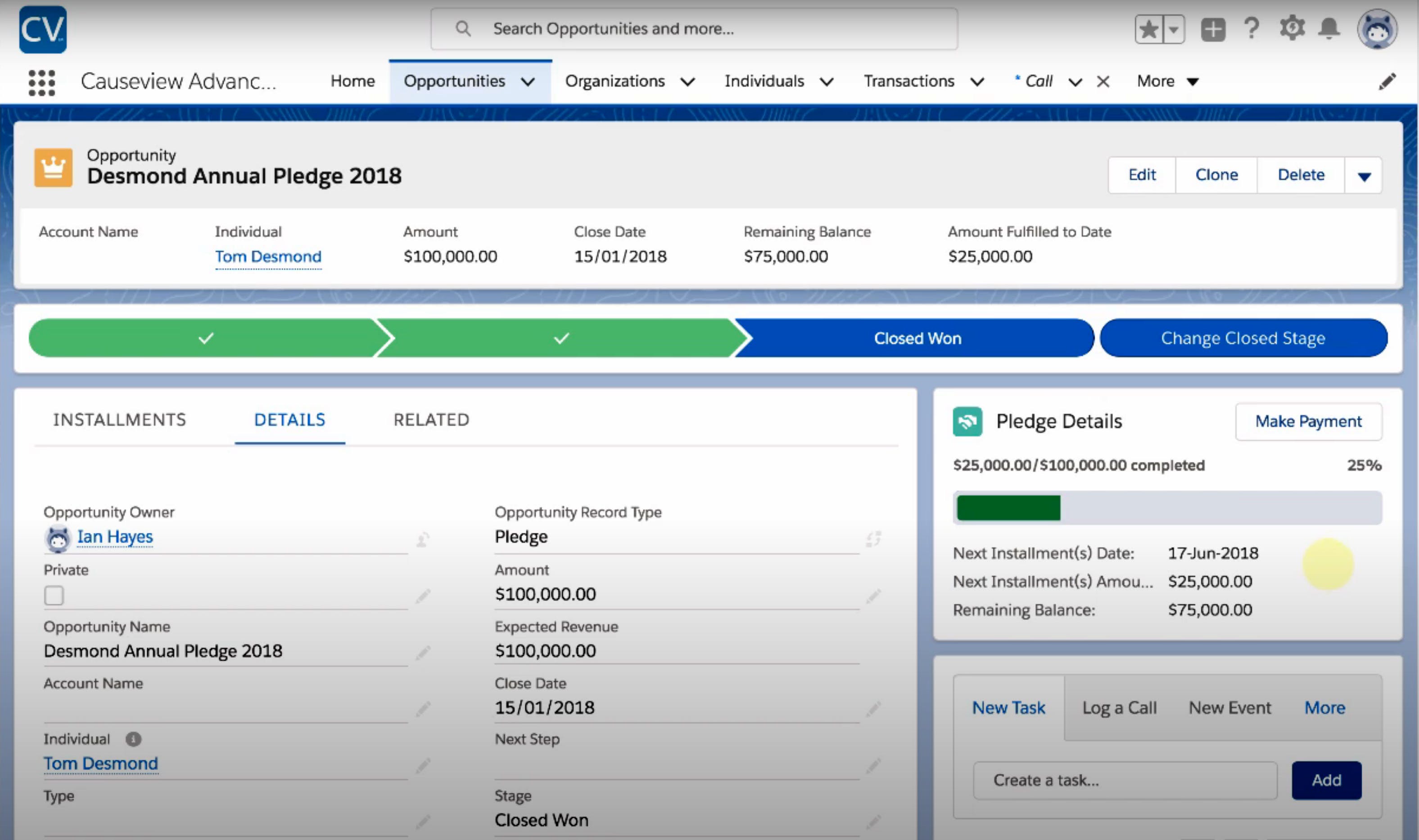Screen dimensions: 1419x840
Task: Click the Create a task input
Action: click(1125, 781)
